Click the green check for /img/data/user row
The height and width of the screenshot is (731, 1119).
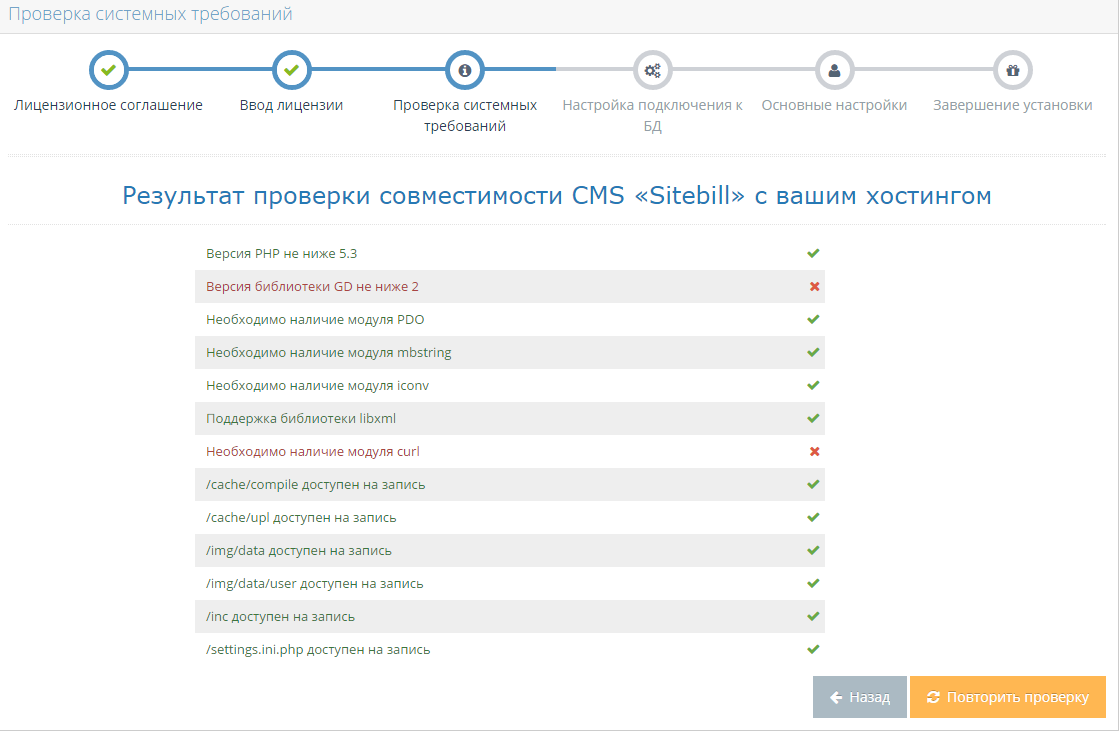[813, 583]
